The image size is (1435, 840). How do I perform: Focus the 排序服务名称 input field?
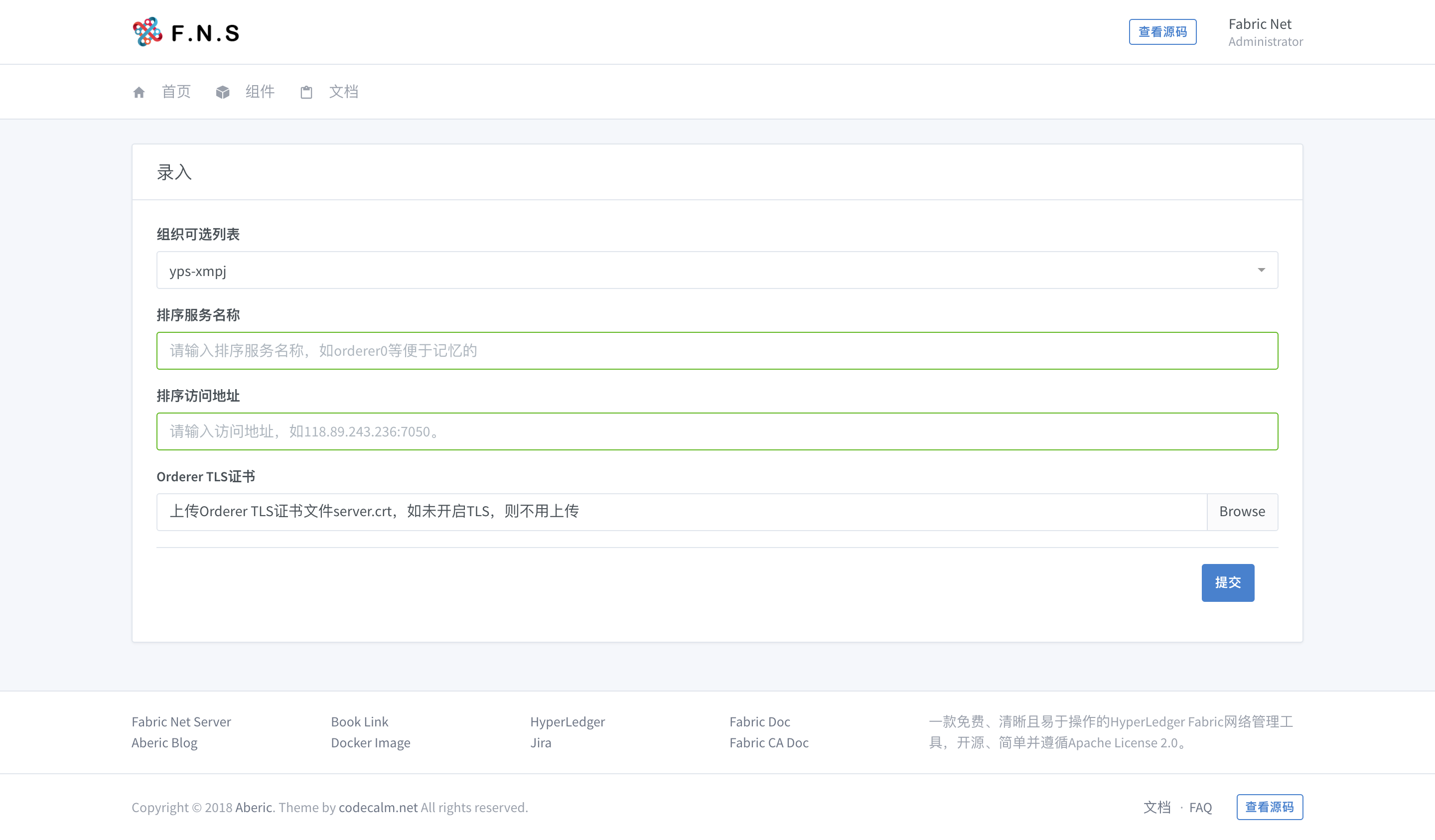click(717, 351)
